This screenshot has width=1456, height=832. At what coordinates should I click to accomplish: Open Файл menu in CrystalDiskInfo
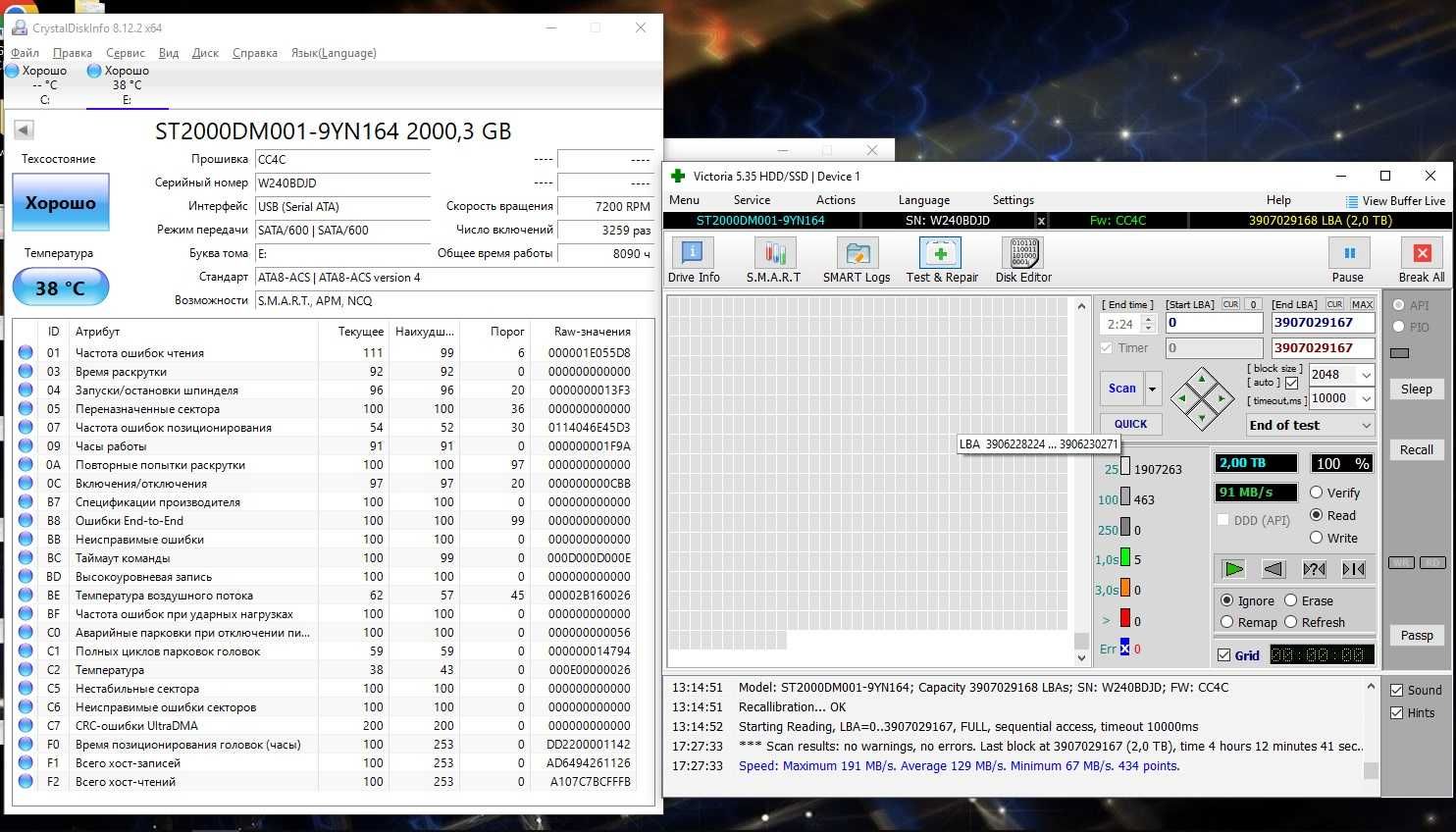(x=26, y=53)
